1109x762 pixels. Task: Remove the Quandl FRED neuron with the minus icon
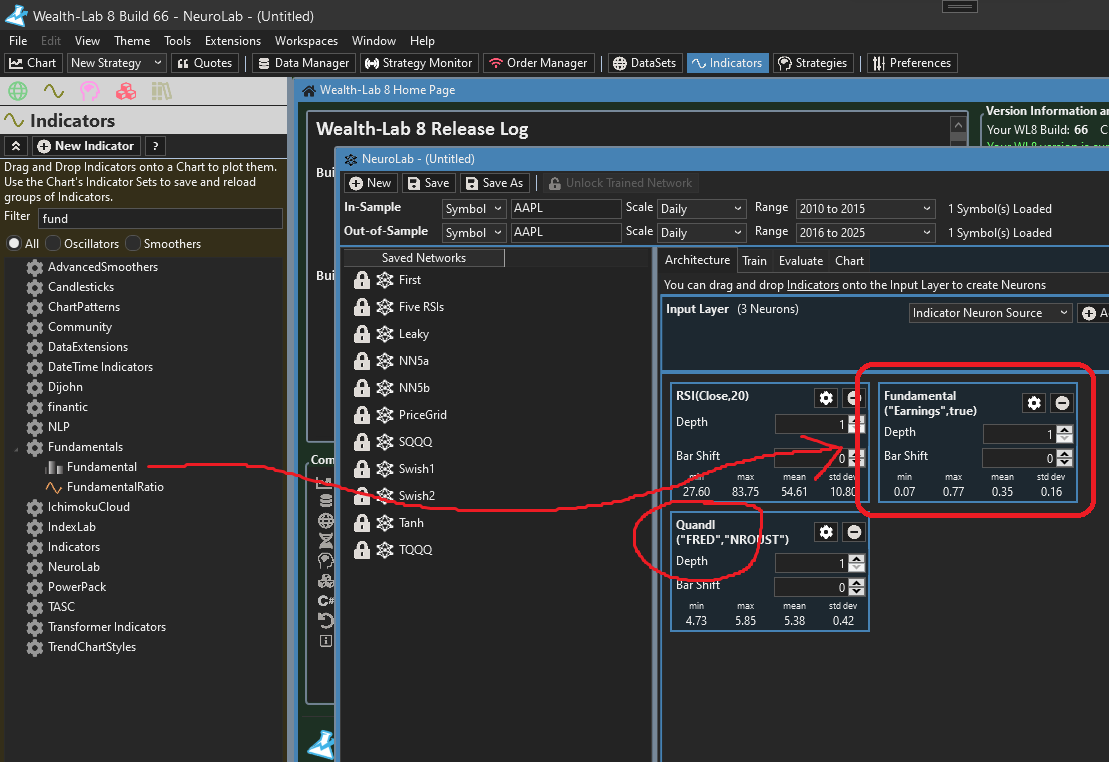854,532
